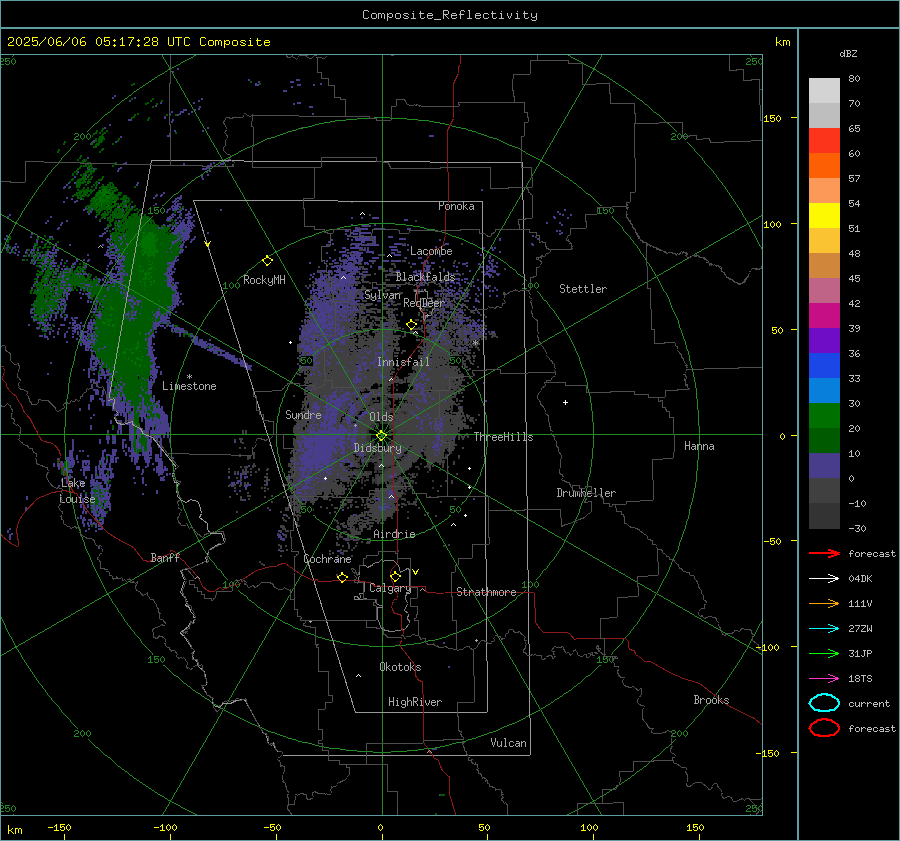Click the current legend label

click(868, 704)
